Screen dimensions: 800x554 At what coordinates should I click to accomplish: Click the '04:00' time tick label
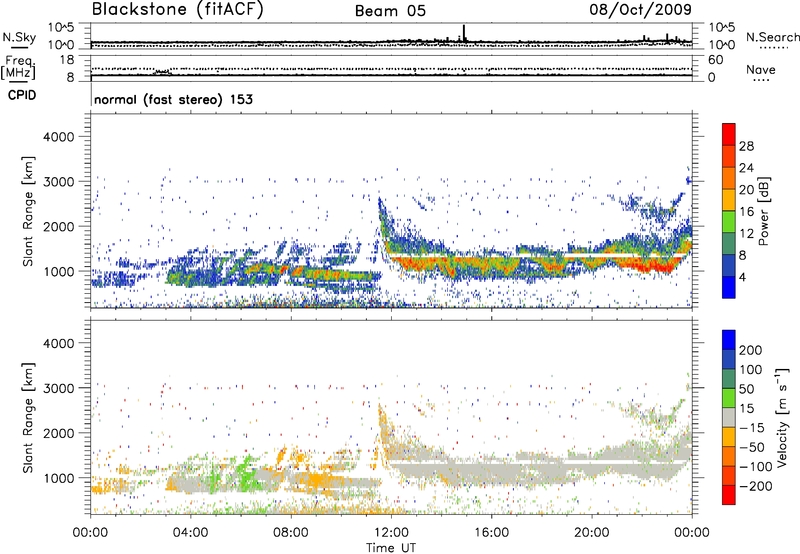[190, 533]
